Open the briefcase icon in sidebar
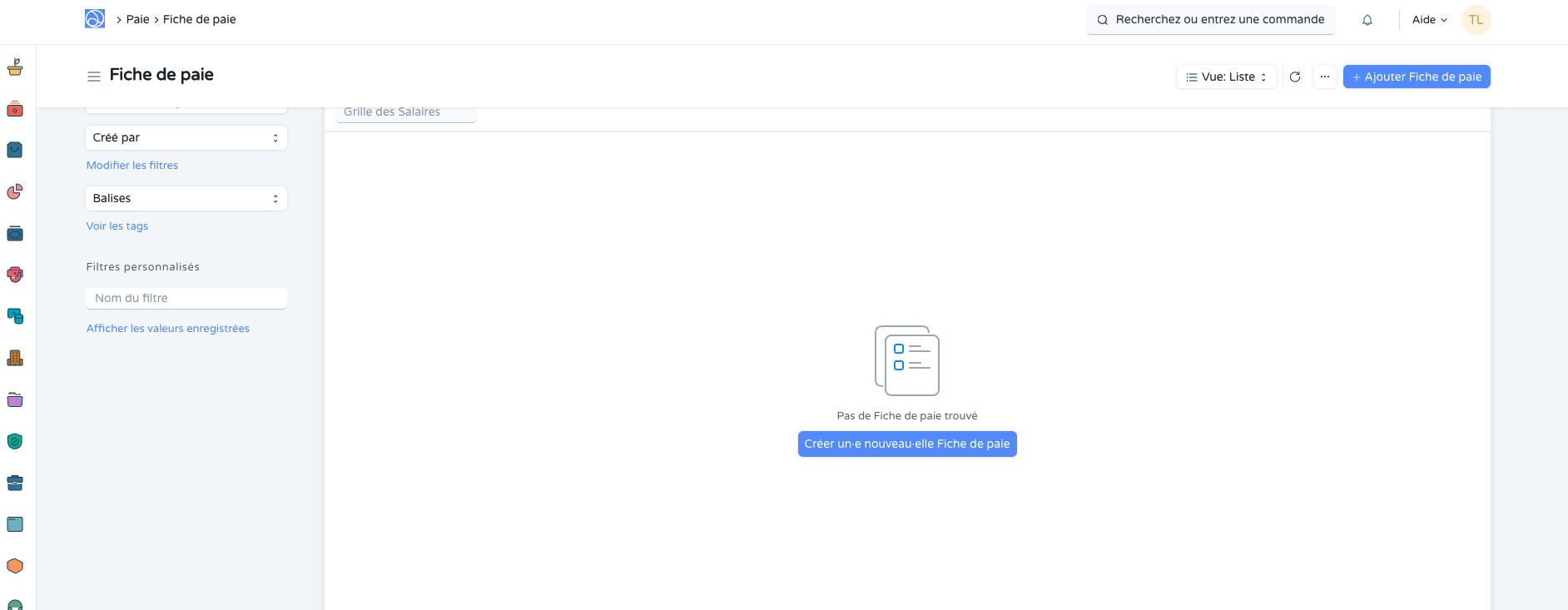Viewport: 1568px width, 610px height. pyautogui.click(x=15, y=483)
